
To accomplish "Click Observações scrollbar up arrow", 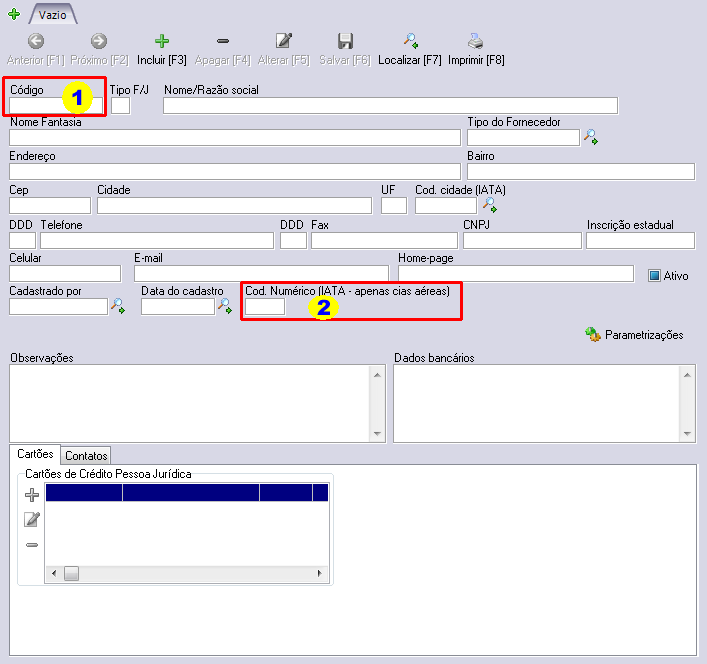I will click(x=377, y=375).
